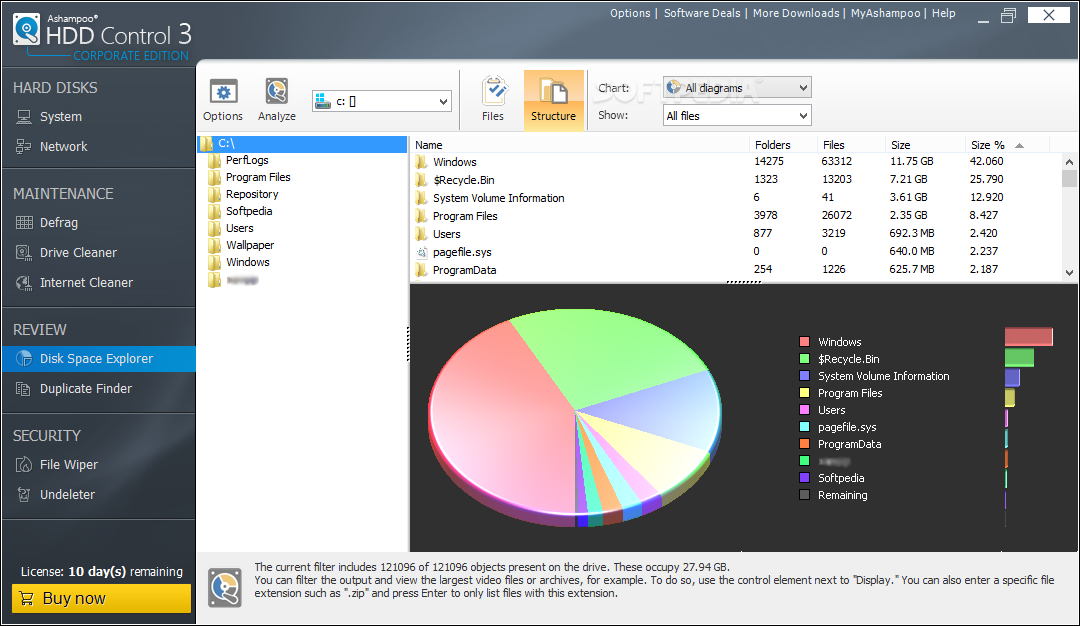Open the MyAshampoo link
This screenshot has height=626, width=1080.
(885, 13)
